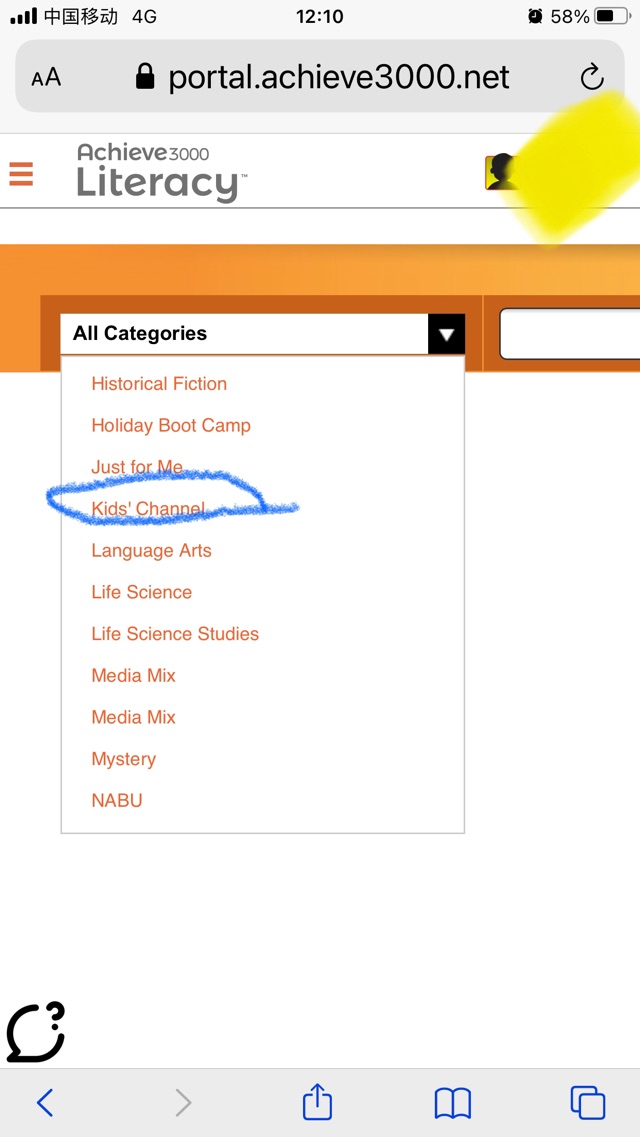Tap the battery indicator in status bar
Image resolution: width=640 pixels, height=1137 pixels.
pos(613,16)
